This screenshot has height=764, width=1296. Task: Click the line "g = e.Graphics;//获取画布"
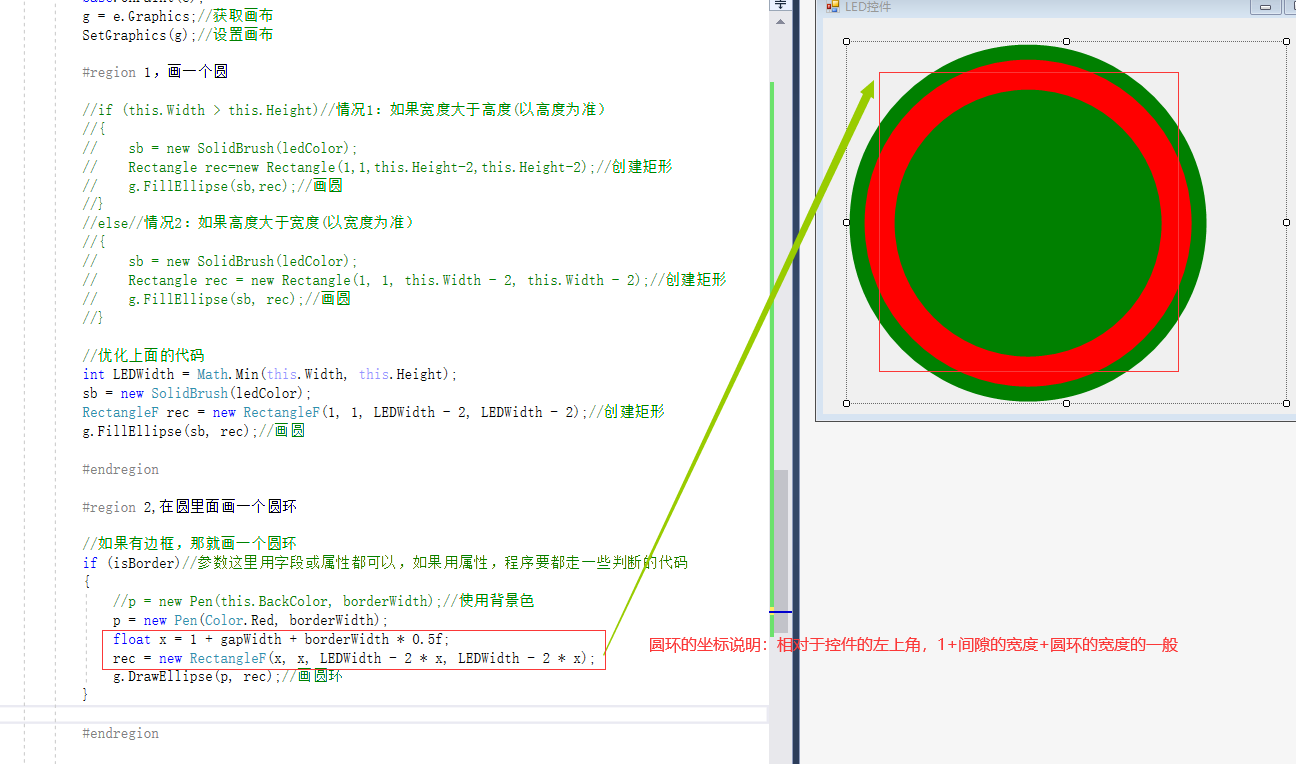(178, 16)
